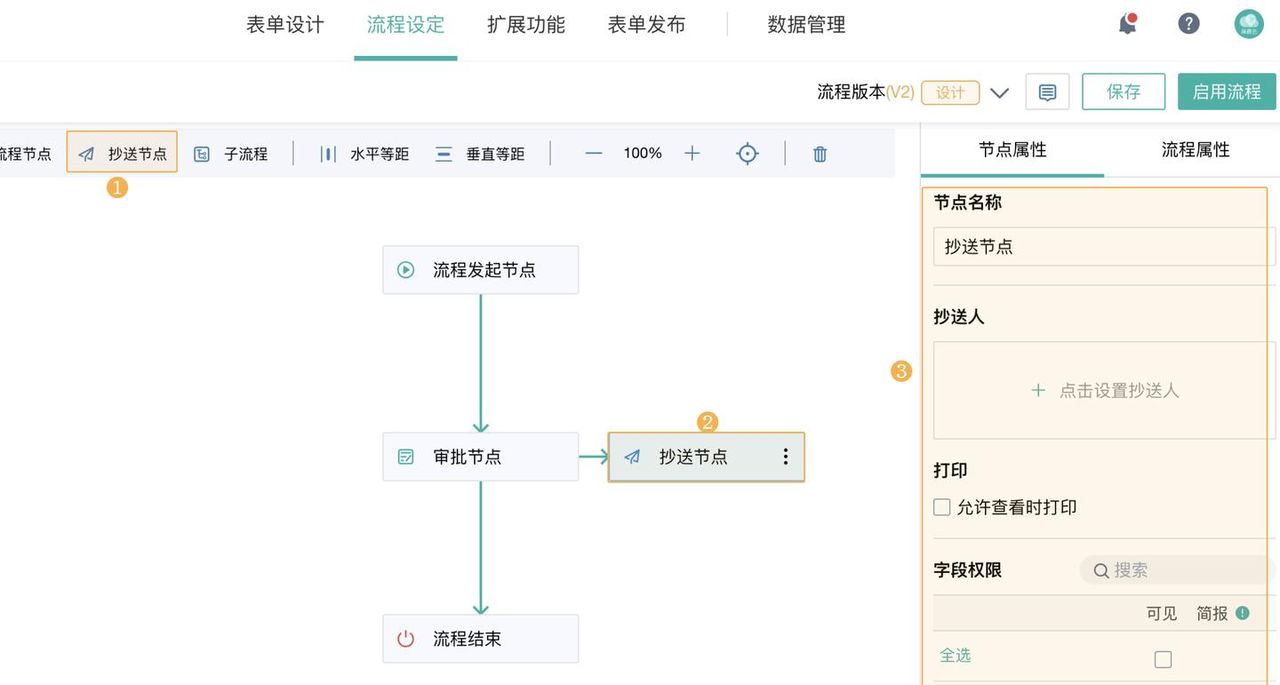Open 抄送节点 three-dot options menu
The width and height of the screenshot is (1280, 685).
785,456
